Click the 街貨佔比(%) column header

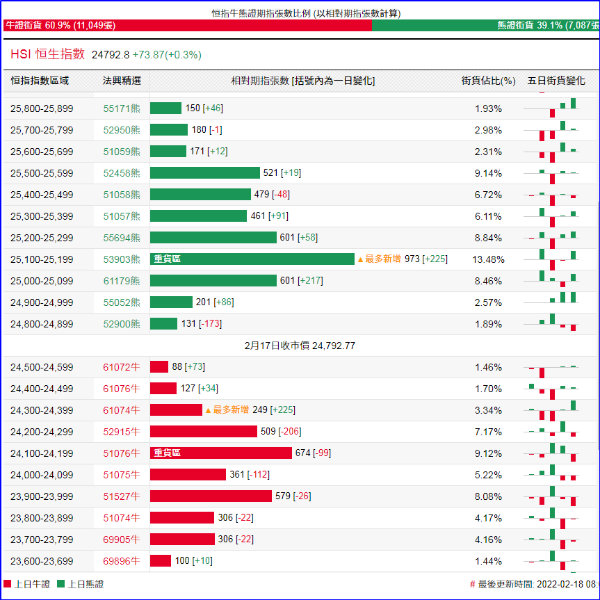tap(488, 79)
